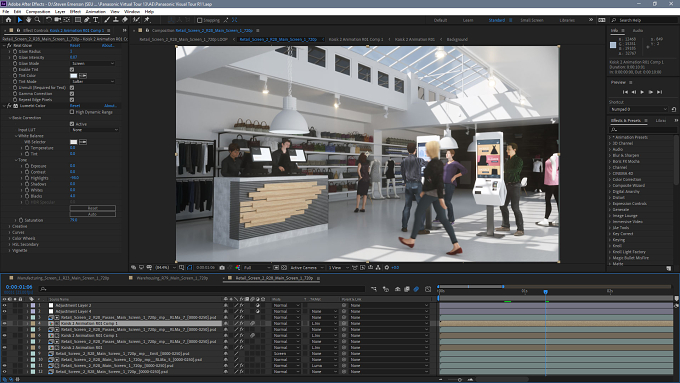Screen dimensions: 680x383
Task: Click the Home icon in the toolbar
Action: [x=8, y=20]
